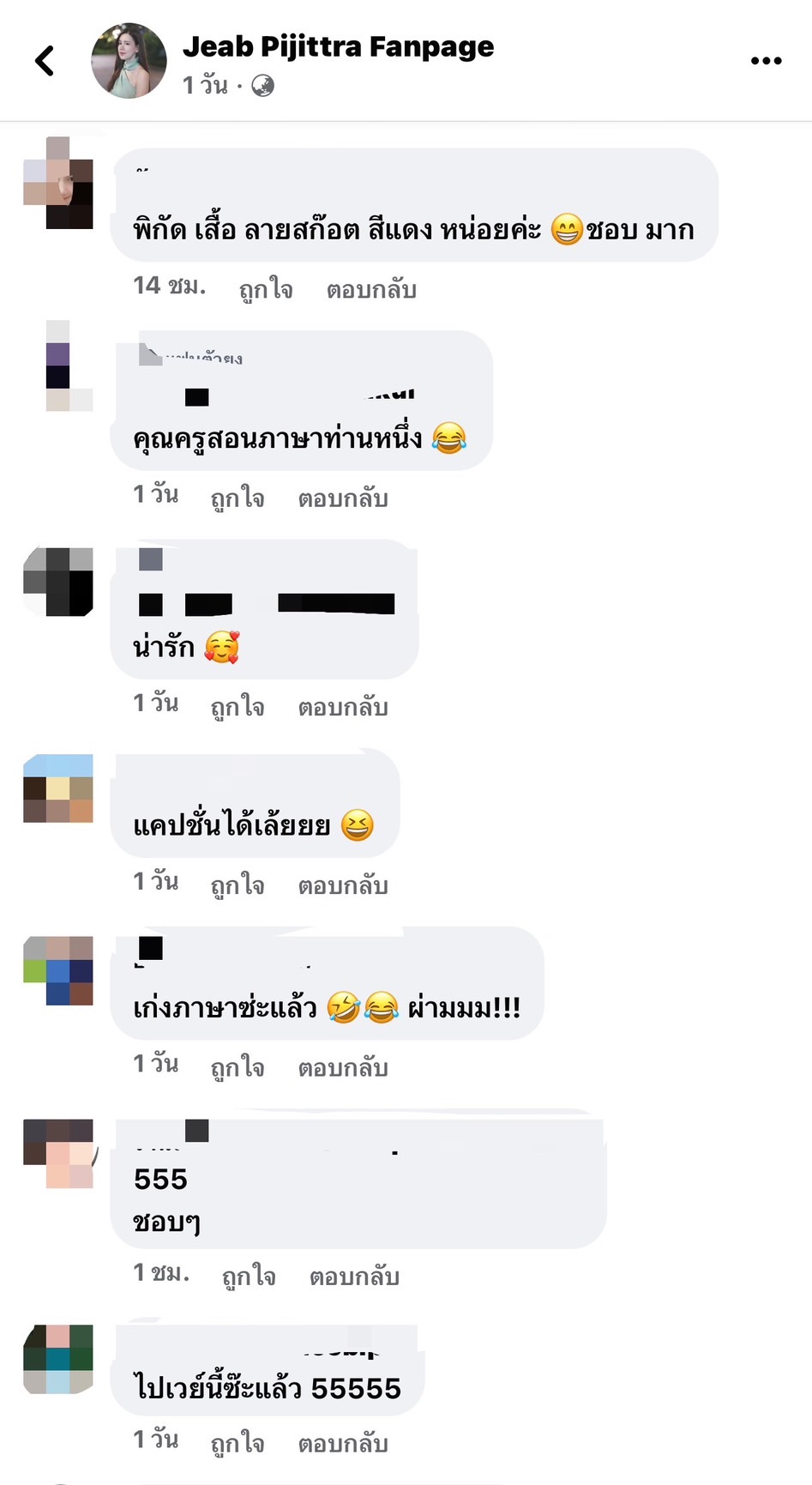Open avatar of แคปชั่นได้เล้ยยย commenter

tap(58, 788)
